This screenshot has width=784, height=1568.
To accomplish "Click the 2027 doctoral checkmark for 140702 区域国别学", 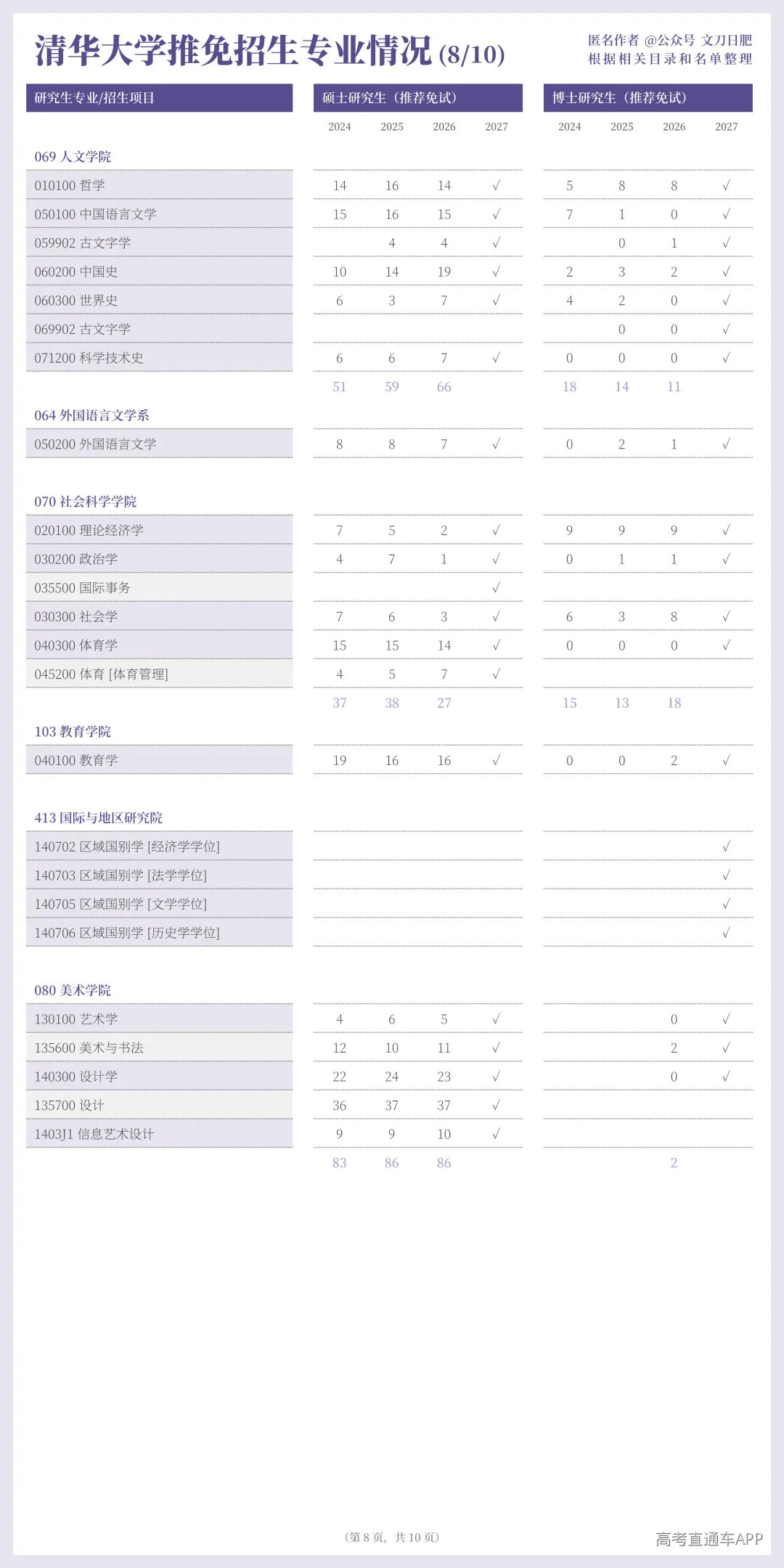I will point(726,846).
